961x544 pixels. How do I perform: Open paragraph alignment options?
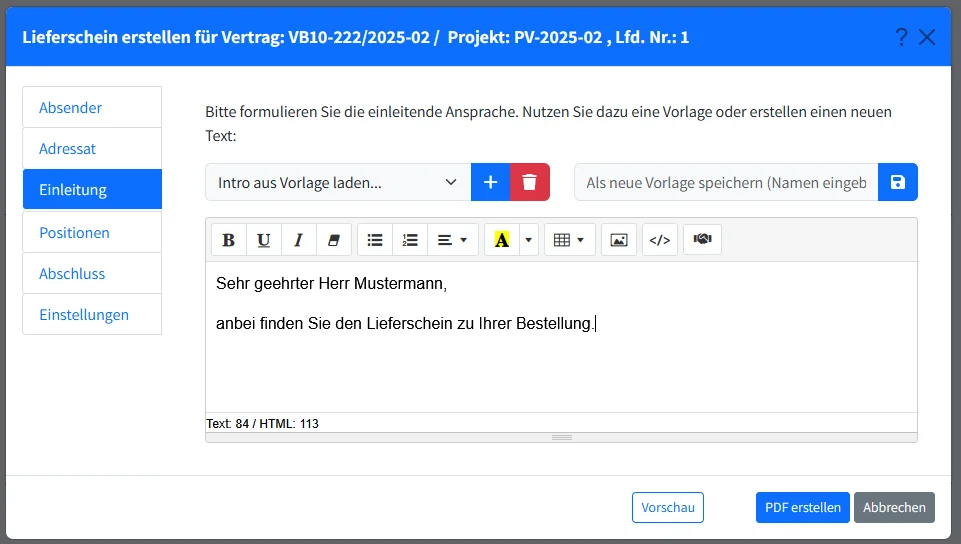pyautogui.click(x=452, y=240)
